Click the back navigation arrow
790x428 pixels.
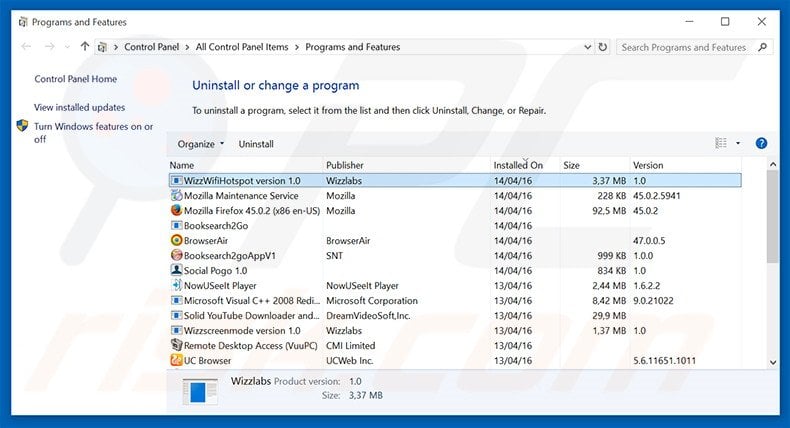tap(26, 47)
